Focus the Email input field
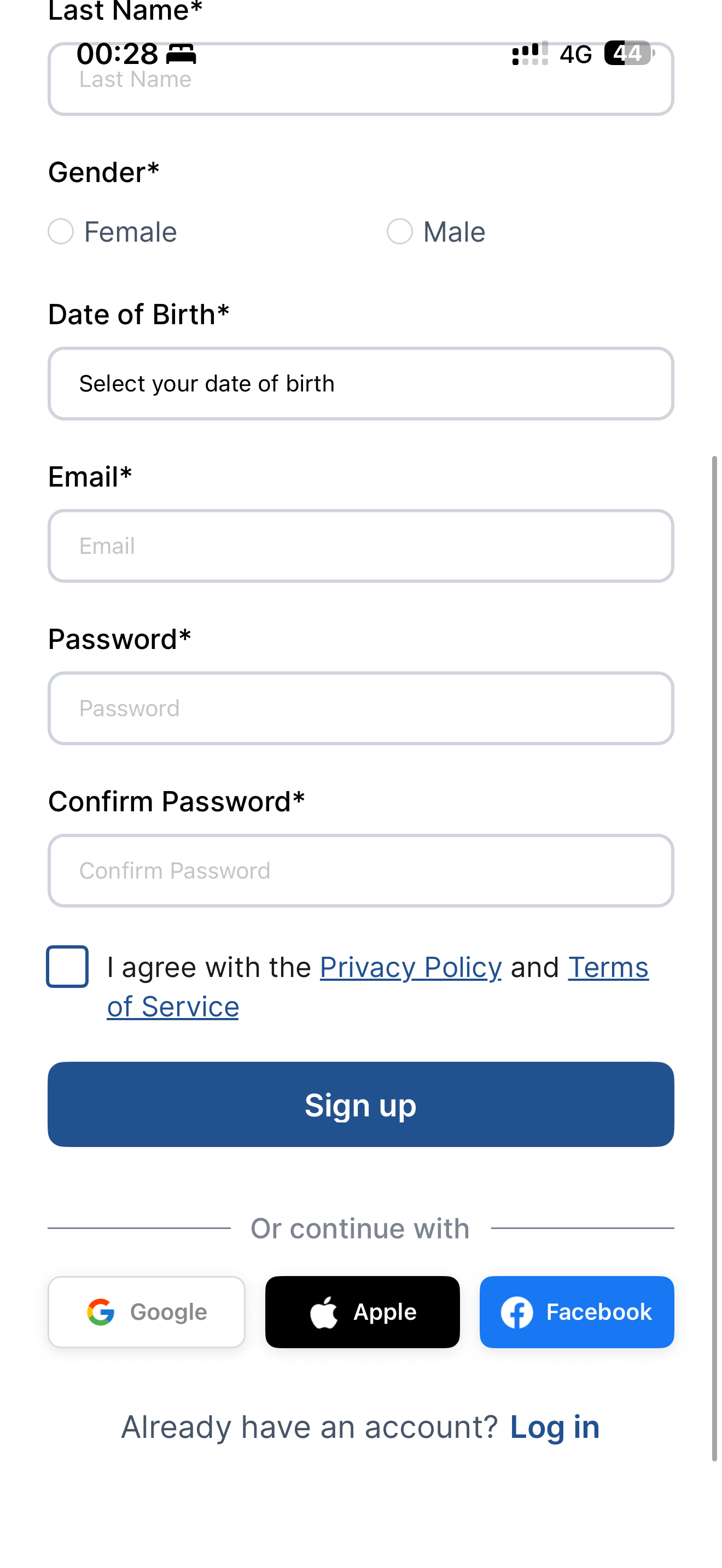722x1568 pixels. pos(361,546)
